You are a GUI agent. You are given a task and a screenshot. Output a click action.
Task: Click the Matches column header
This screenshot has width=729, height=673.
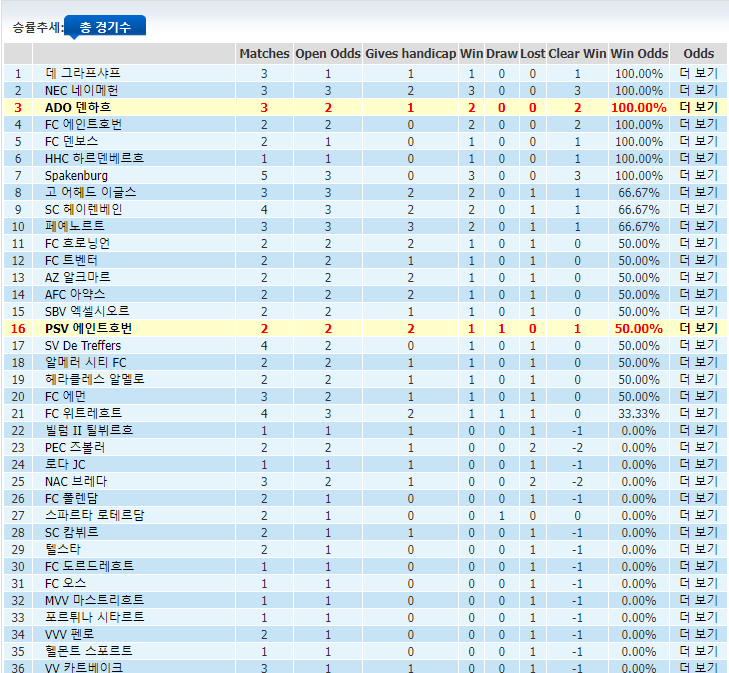(264, 54)
